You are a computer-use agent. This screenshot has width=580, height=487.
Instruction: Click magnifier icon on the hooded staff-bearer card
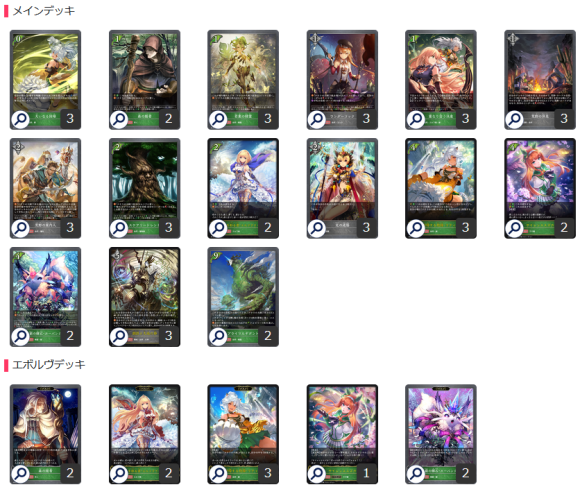(119, 119)
